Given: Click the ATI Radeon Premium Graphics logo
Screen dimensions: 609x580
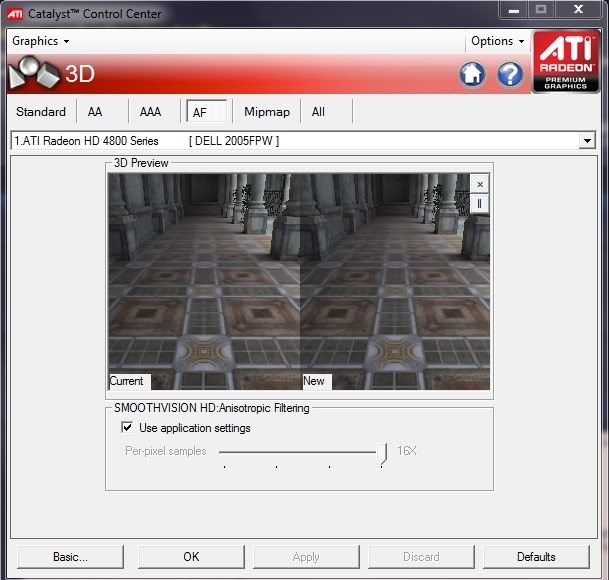Looking at the screenshot, I should [565, 62].
